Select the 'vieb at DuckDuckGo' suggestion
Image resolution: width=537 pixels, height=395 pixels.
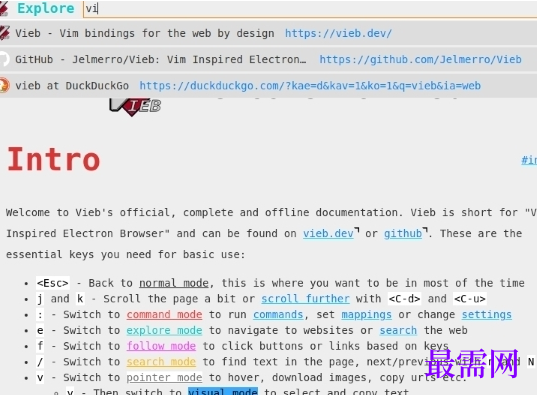[268, 85]
